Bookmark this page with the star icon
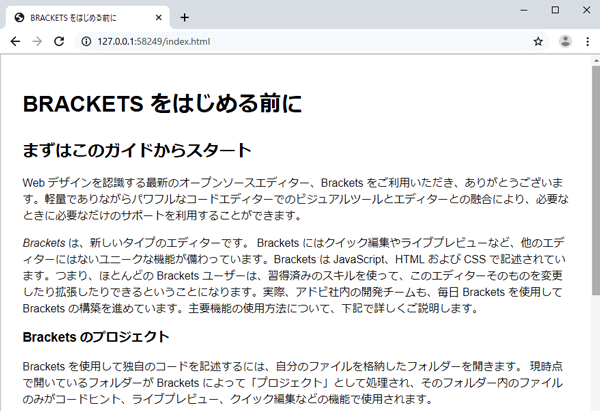The image size is (600, 411). (x=538, y=41)
